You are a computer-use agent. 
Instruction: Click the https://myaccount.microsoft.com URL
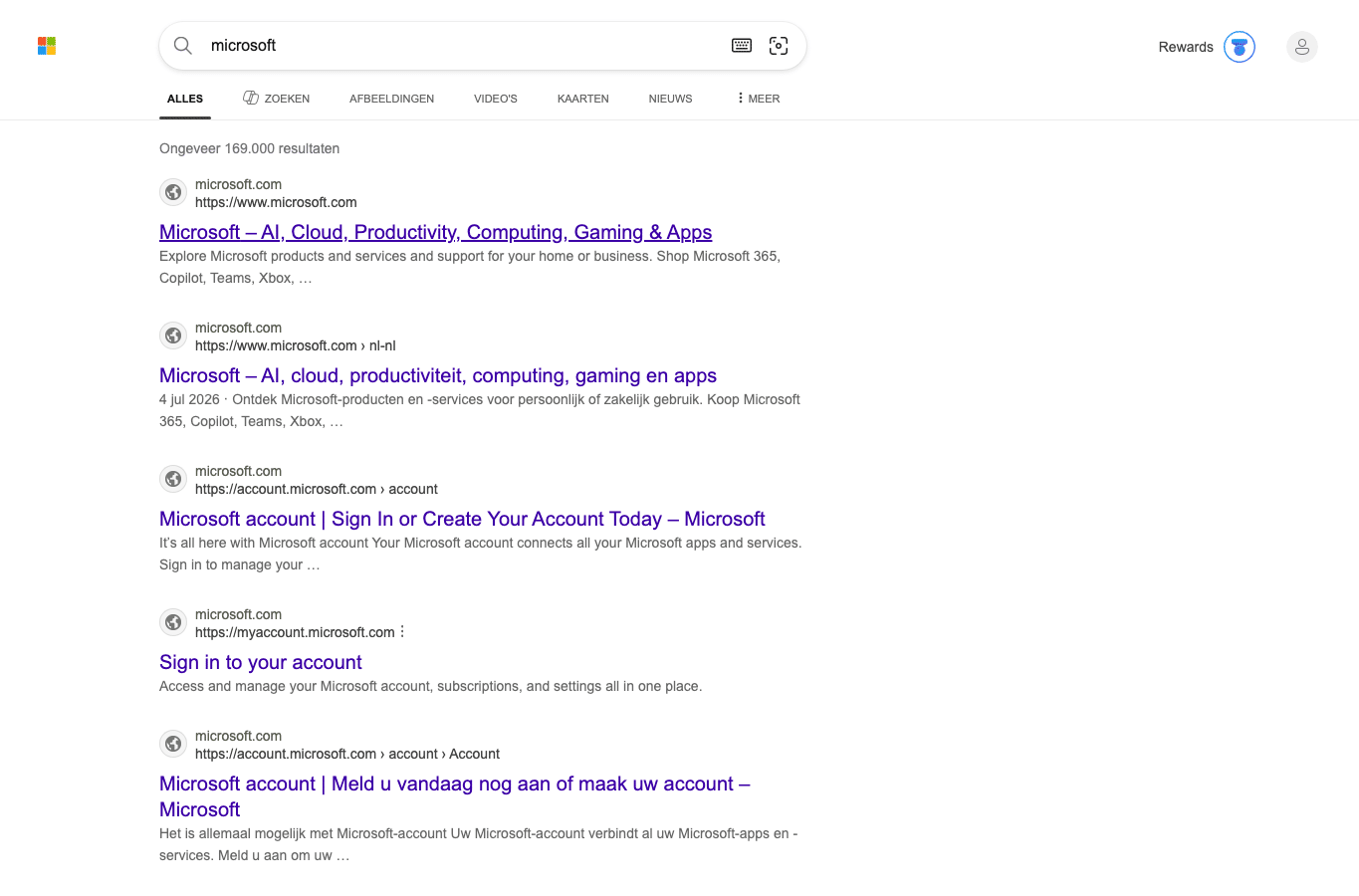(x=295, y=632)
